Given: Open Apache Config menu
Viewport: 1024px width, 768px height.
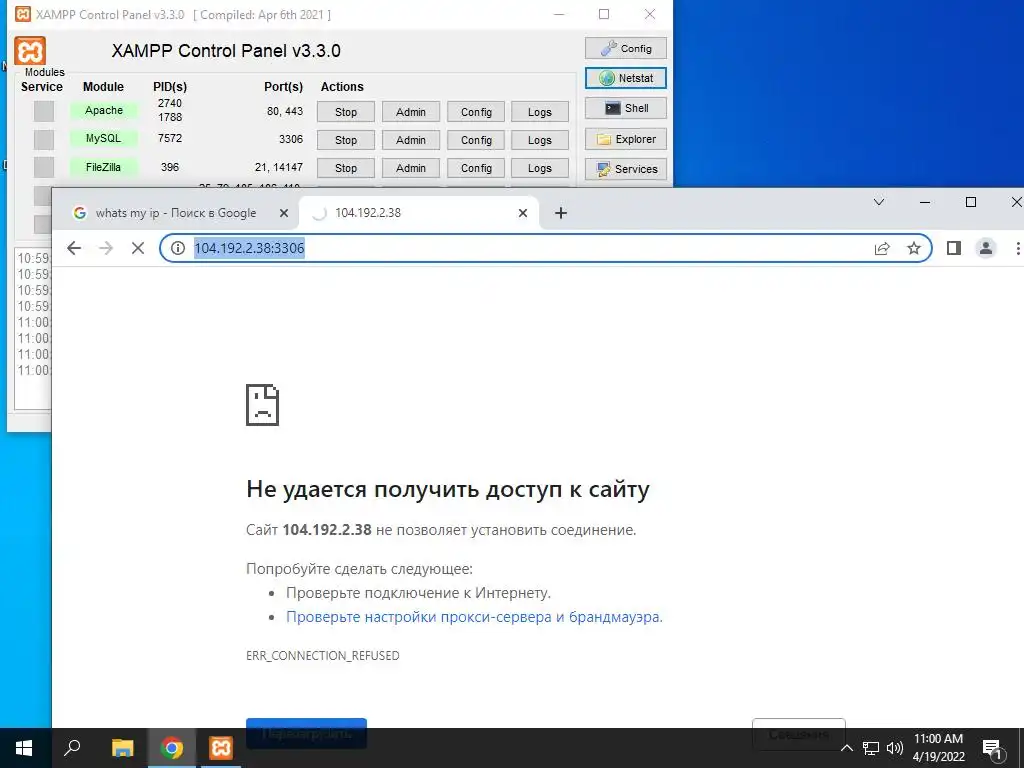Looking at the screenshot, I should coord(476,112).
